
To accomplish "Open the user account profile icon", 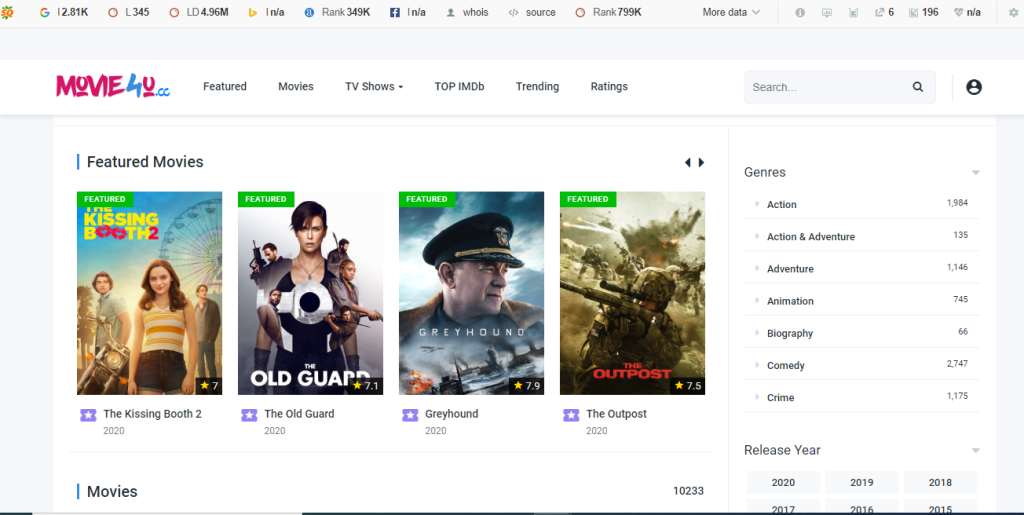I will click(x=974, y=87).
